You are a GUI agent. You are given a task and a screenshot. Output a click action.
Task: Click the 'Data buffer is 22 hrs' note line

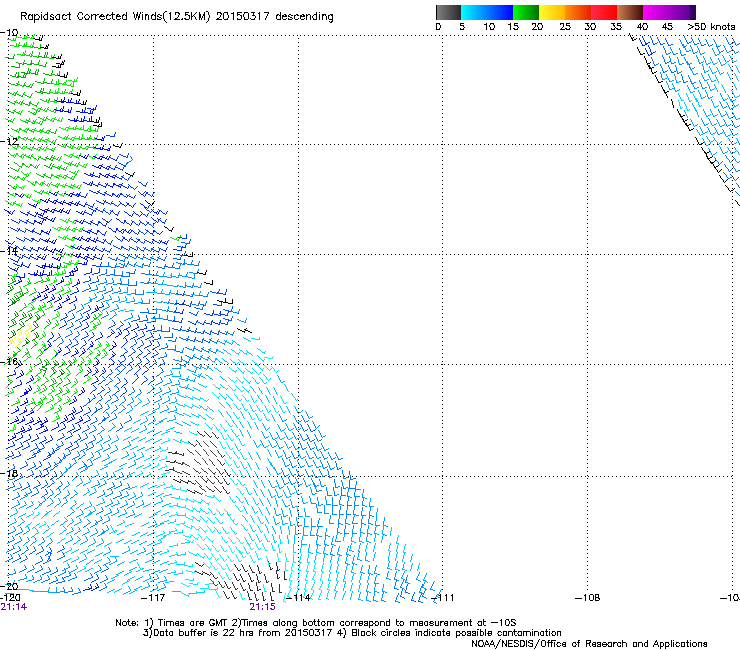click(x=352, y=633)
